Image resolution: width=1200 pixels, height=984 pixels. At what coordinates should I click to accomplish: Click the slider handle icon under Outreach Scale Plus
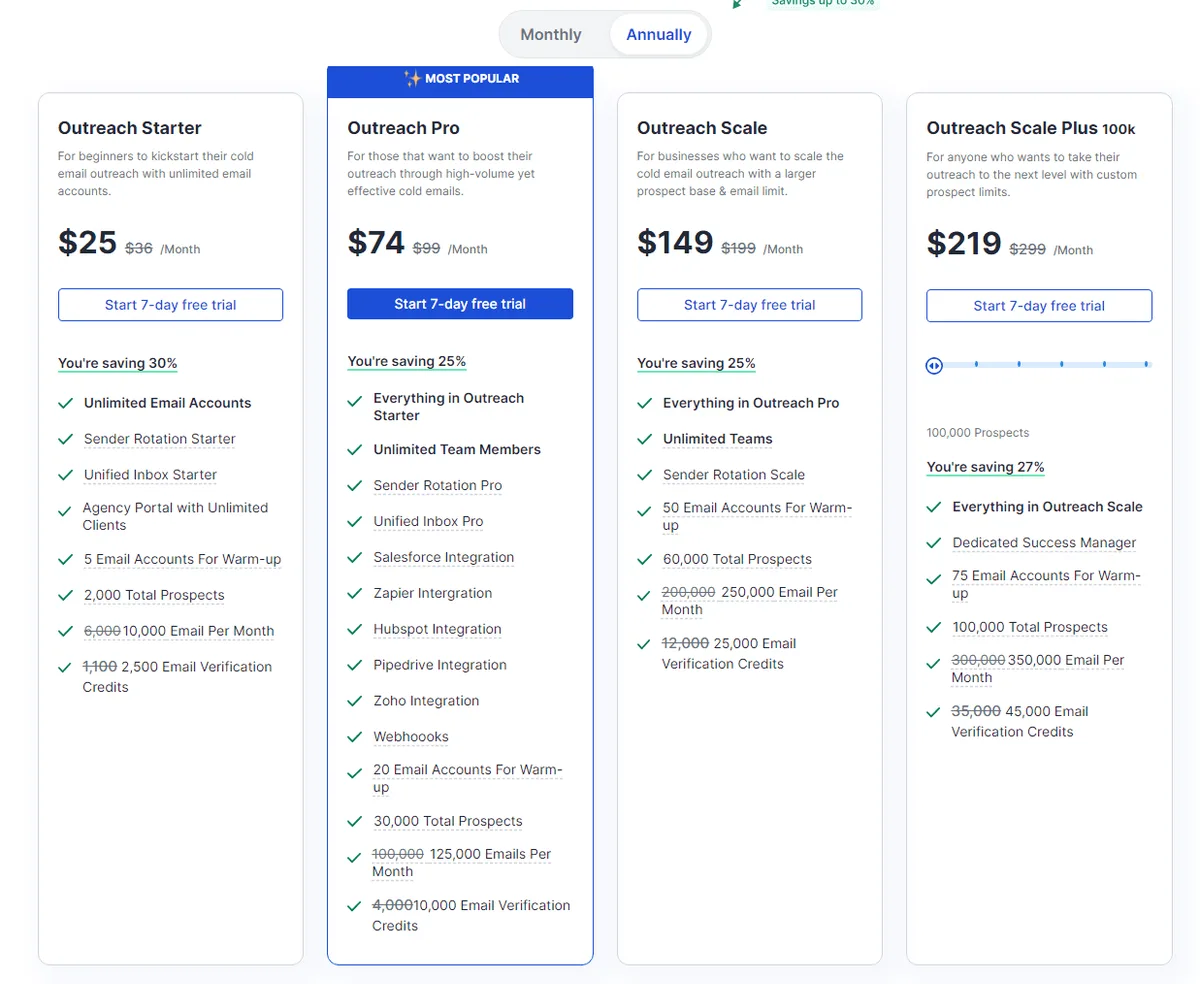[x=933, y=365]
